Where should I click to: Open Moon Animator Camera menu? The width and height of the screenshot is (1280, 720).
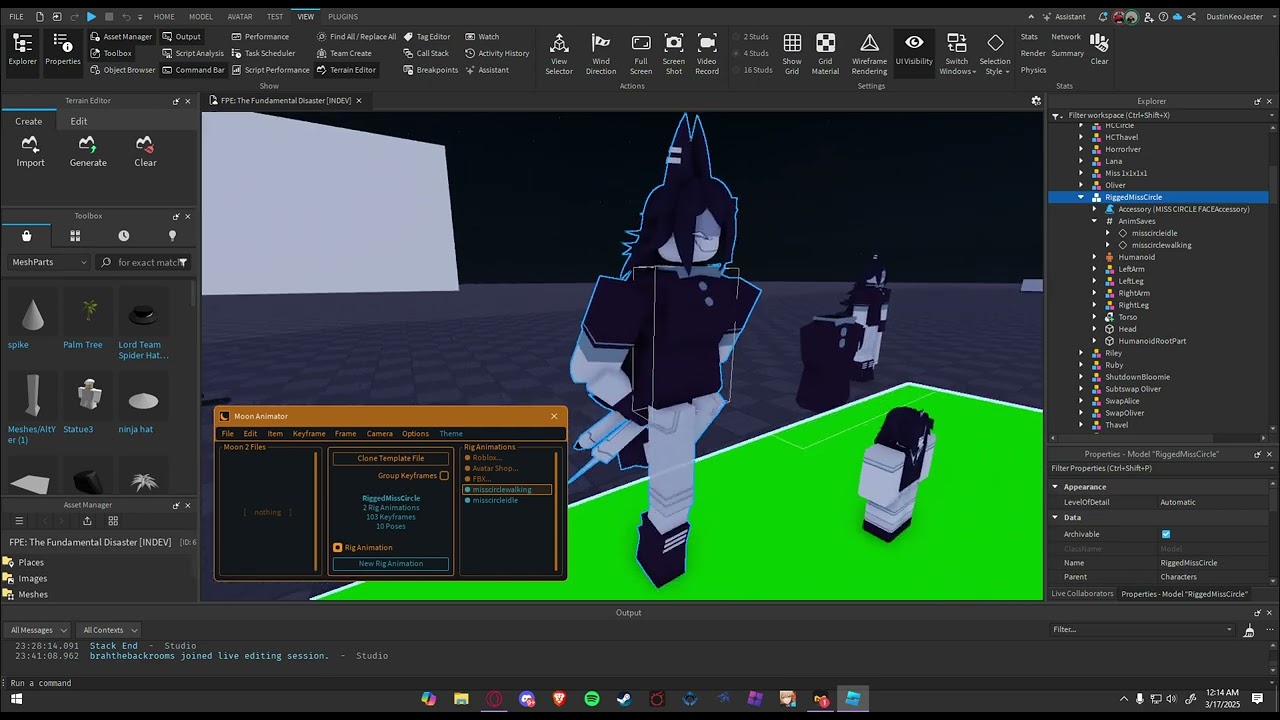(380, 434)
